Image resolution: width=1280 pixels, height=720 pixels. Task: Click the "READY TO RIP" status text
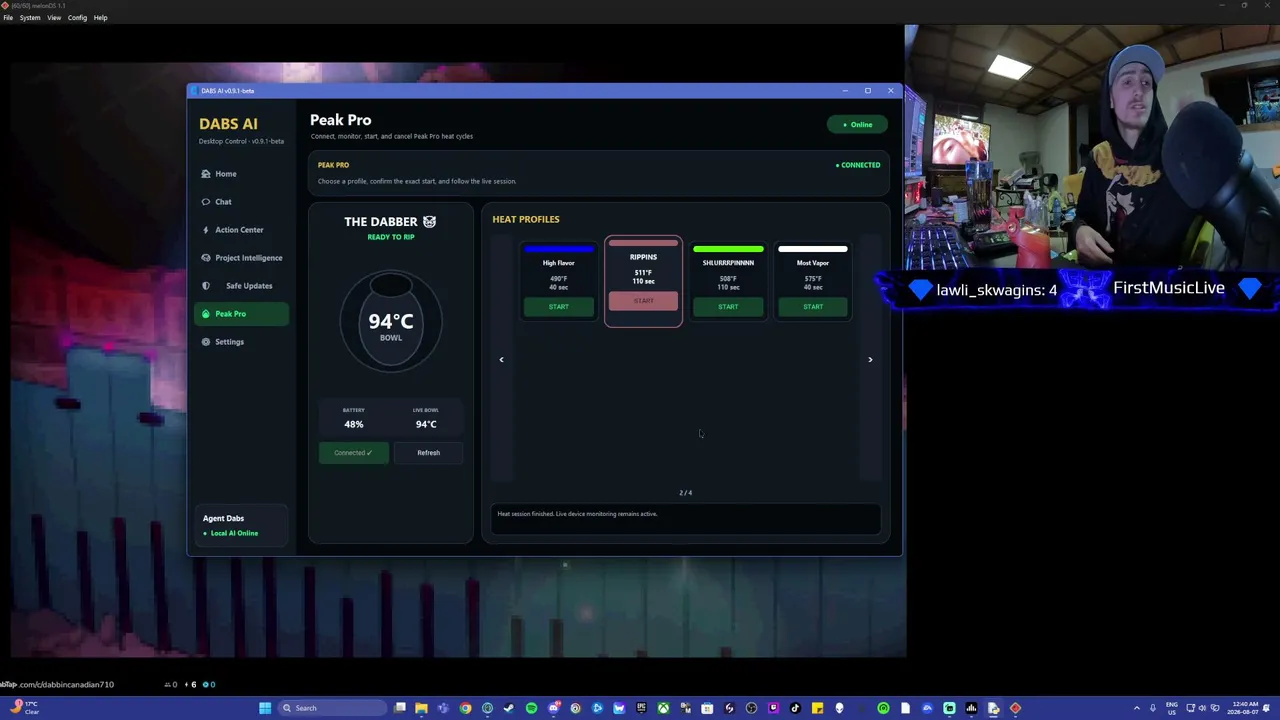[x=391, y=237]
